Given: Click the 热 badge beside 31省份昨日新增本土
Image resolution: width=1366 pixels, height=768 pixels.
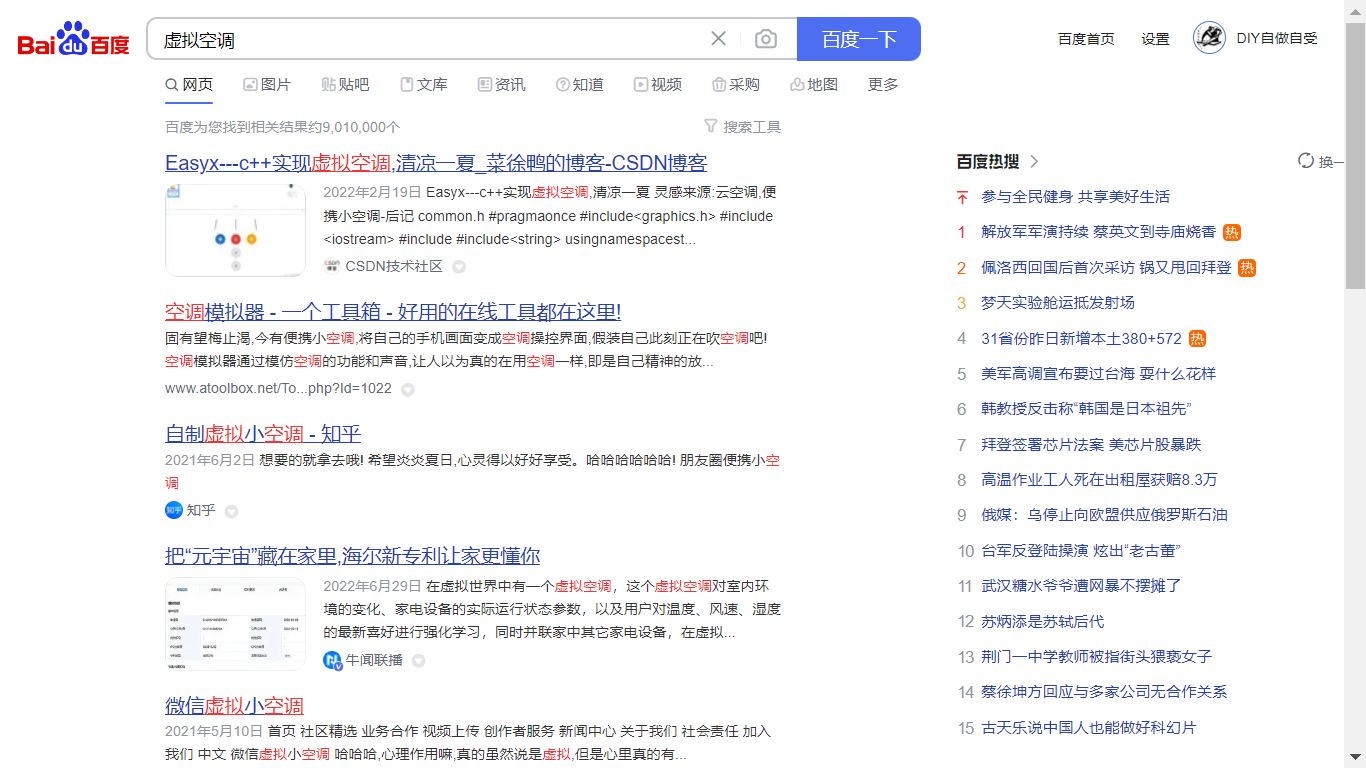Looking at the screenshot, I should tap(1197, 339).
